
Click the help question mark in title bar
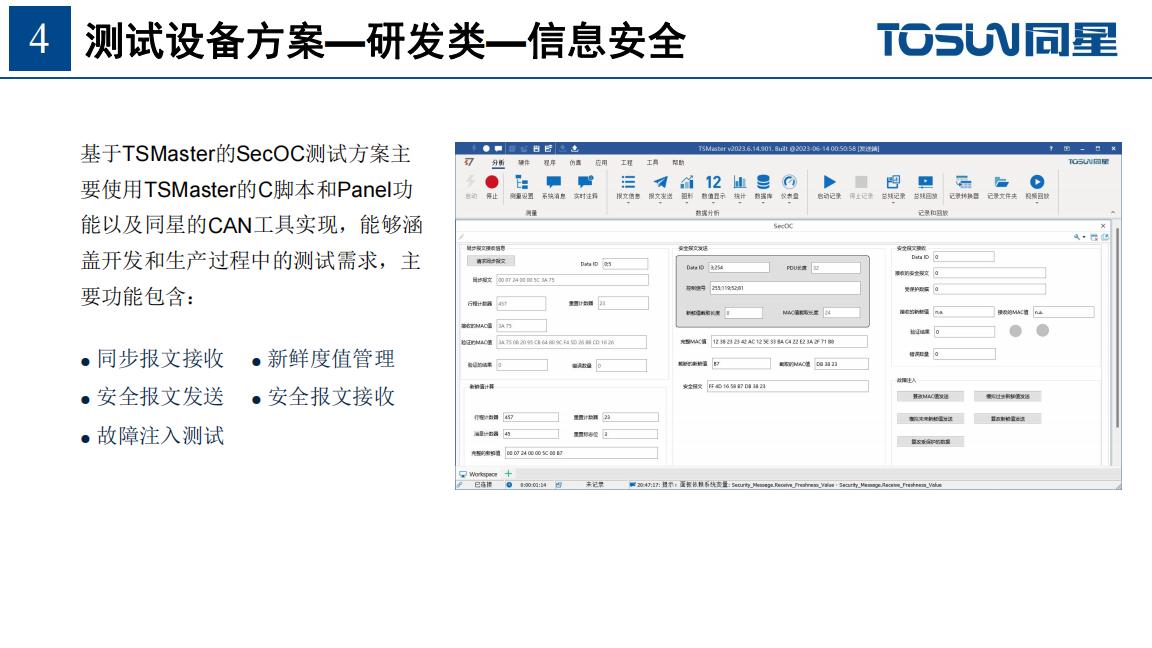pos(1051,148)
